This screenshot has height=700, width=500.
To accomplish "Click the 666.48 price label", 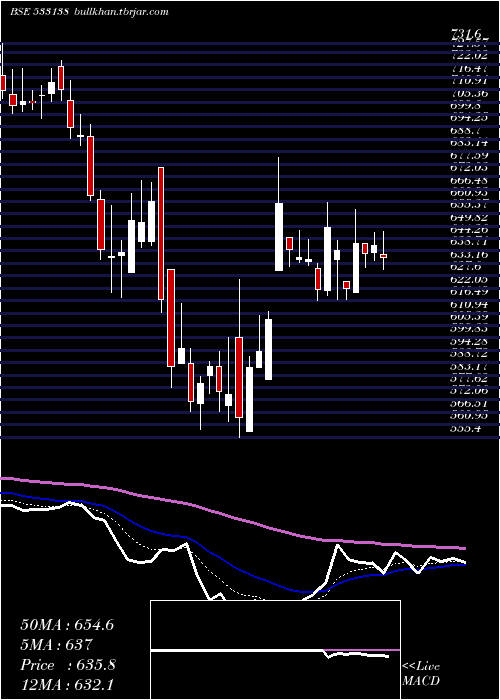I will coord(469,180).
